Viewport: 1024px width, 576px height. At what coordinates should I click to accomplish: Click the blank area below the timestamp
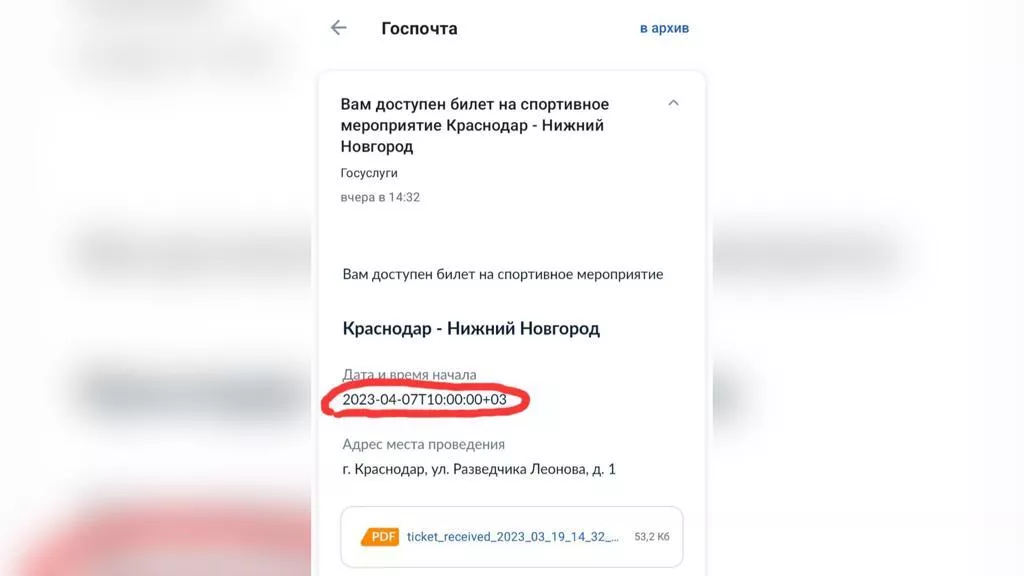511,232
